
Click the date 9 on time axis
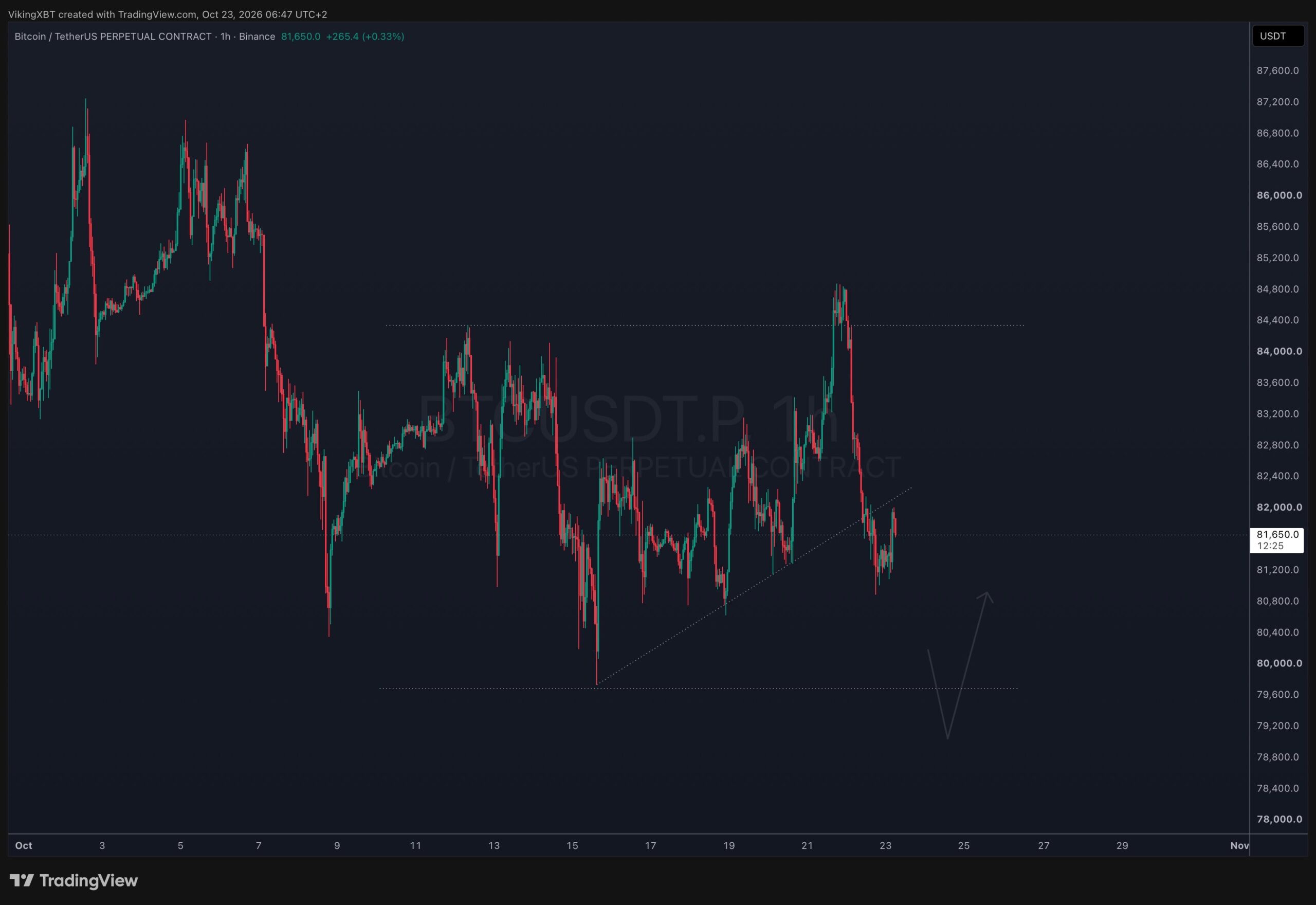point(337,845)
